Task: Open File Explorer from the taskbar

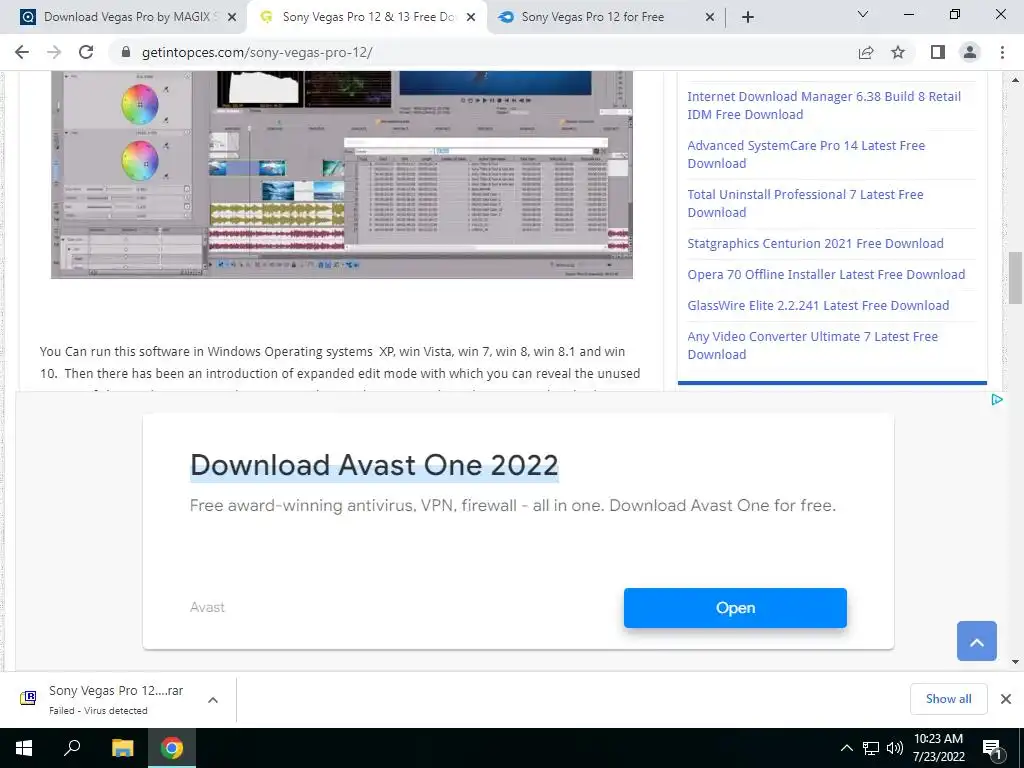Action: tap(122, 748)
